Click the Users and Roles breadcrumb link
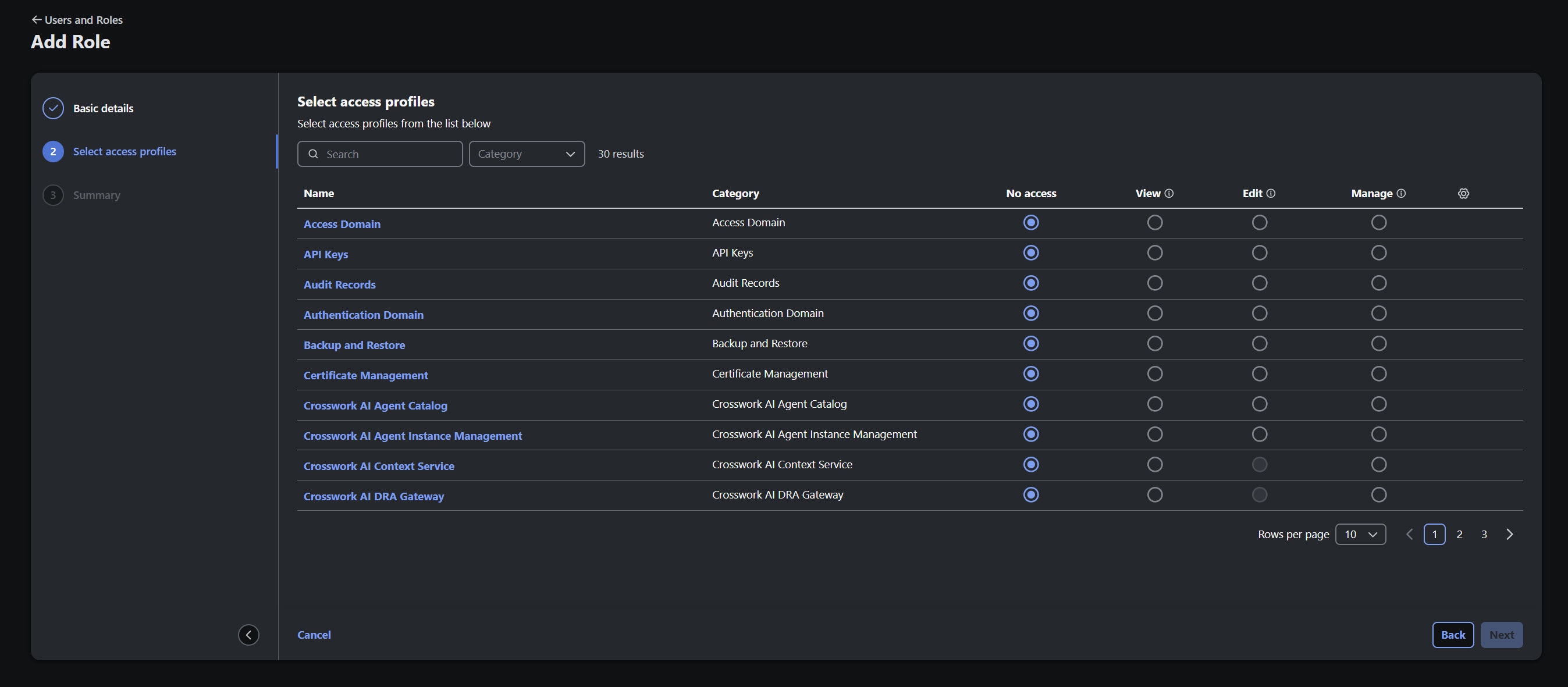The image size is (1568, 687). click(x=83, y=19)
